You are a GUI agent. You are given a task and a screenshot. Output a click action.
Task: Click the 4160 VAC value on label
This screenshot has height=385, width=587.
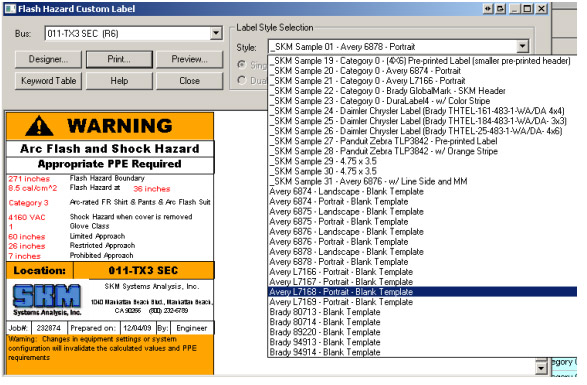(x=27, y=217)
